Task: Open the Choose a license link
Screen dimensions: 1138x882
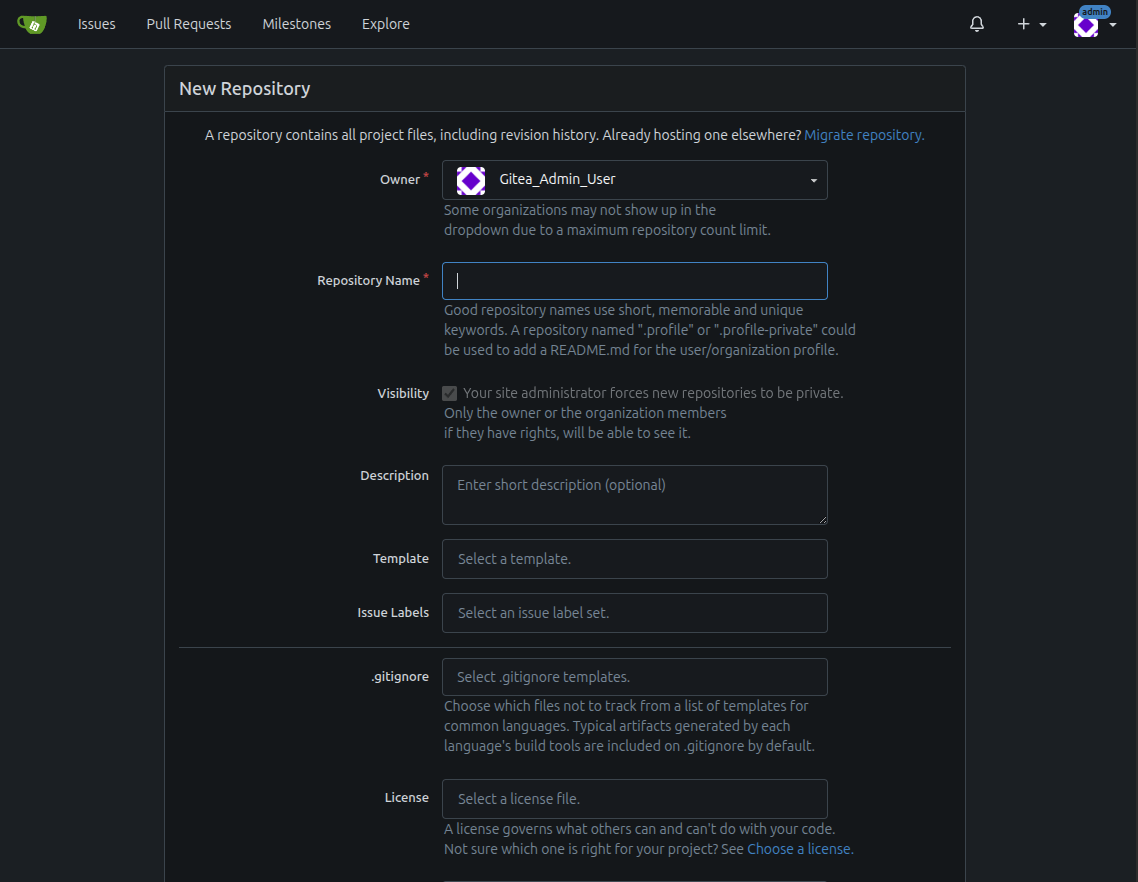Action: coord(800,849)
